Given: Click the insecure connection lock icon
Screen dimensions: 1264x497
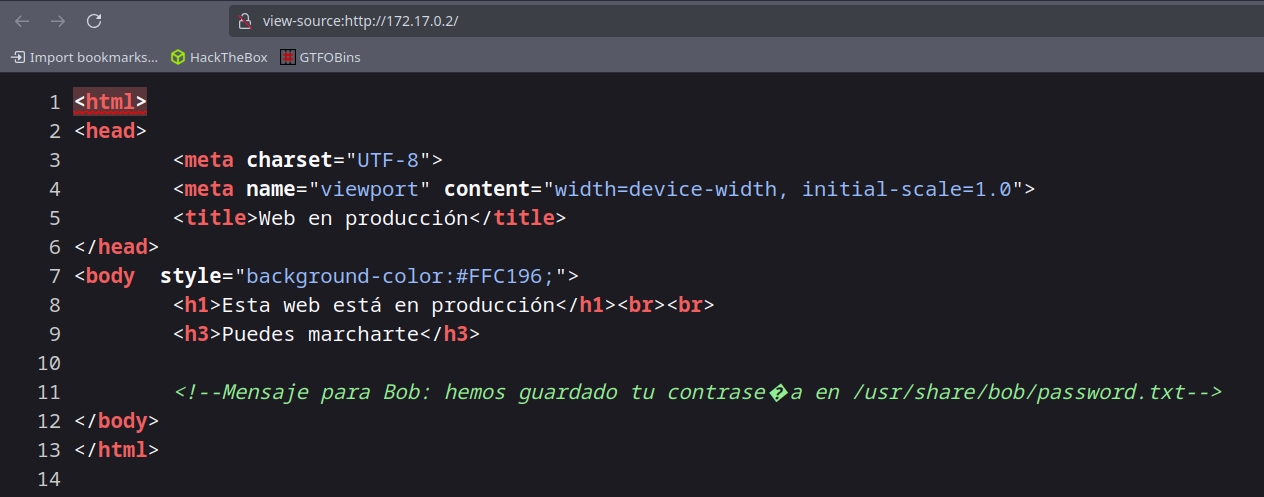Looking at the screenshot, I should [x=244, y=20].
